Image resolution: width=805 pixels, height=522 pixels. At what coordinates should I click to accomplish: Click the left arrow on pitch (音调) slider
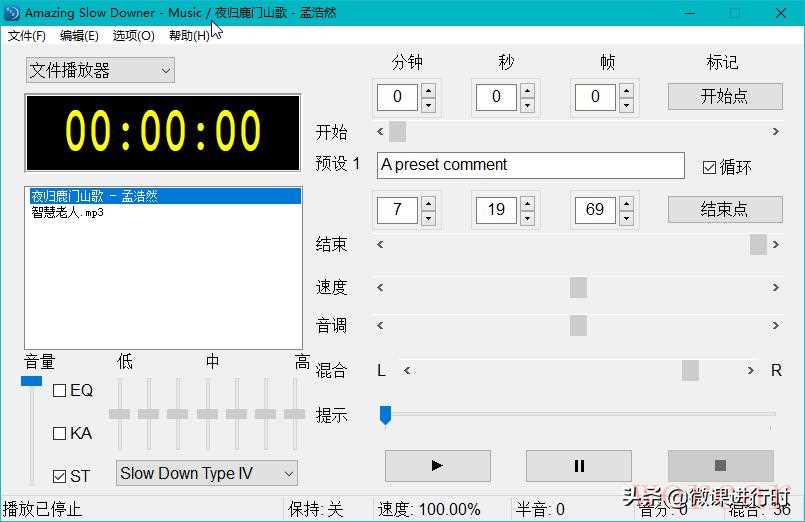point(380,326)
